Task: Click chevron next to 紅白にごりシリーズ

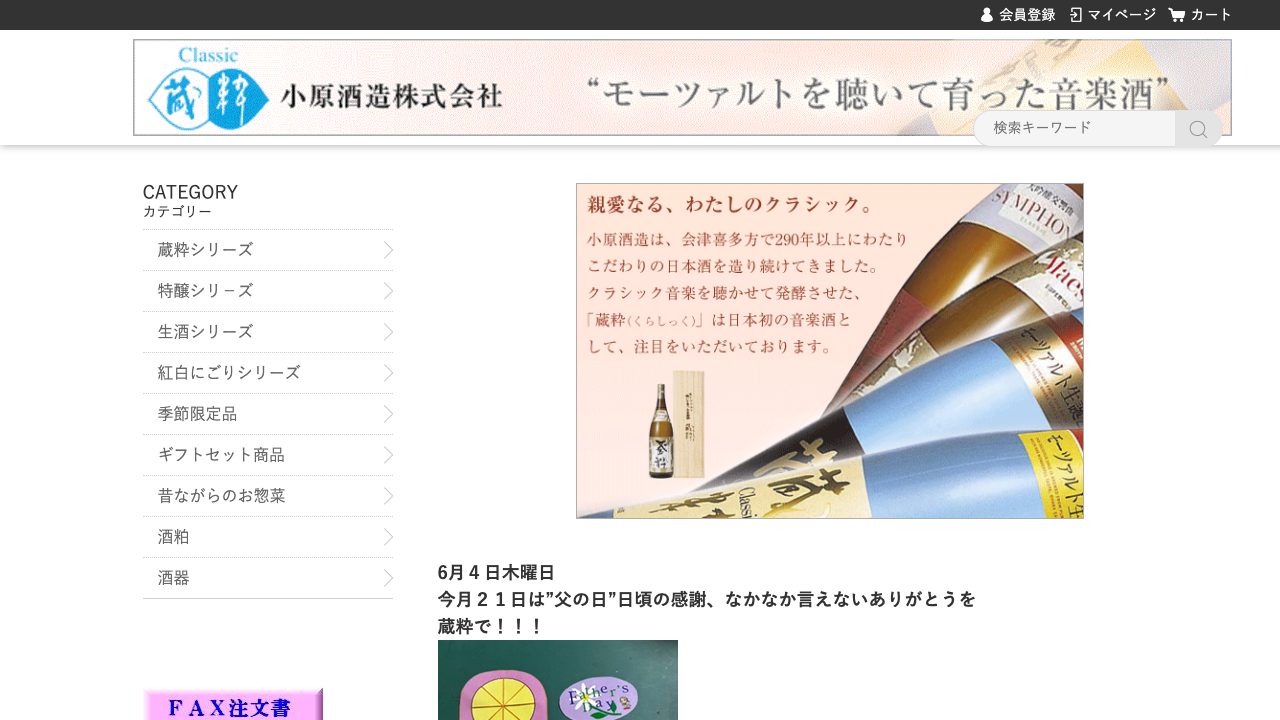Action: point(388,373)
